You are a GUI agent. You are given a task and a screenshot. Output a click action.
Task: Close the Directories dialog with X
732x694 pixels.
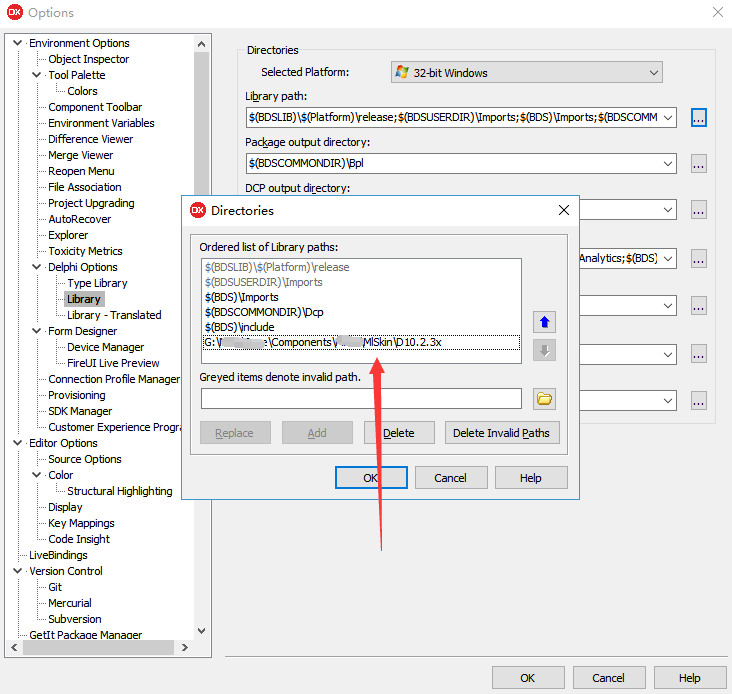[564, 210]
